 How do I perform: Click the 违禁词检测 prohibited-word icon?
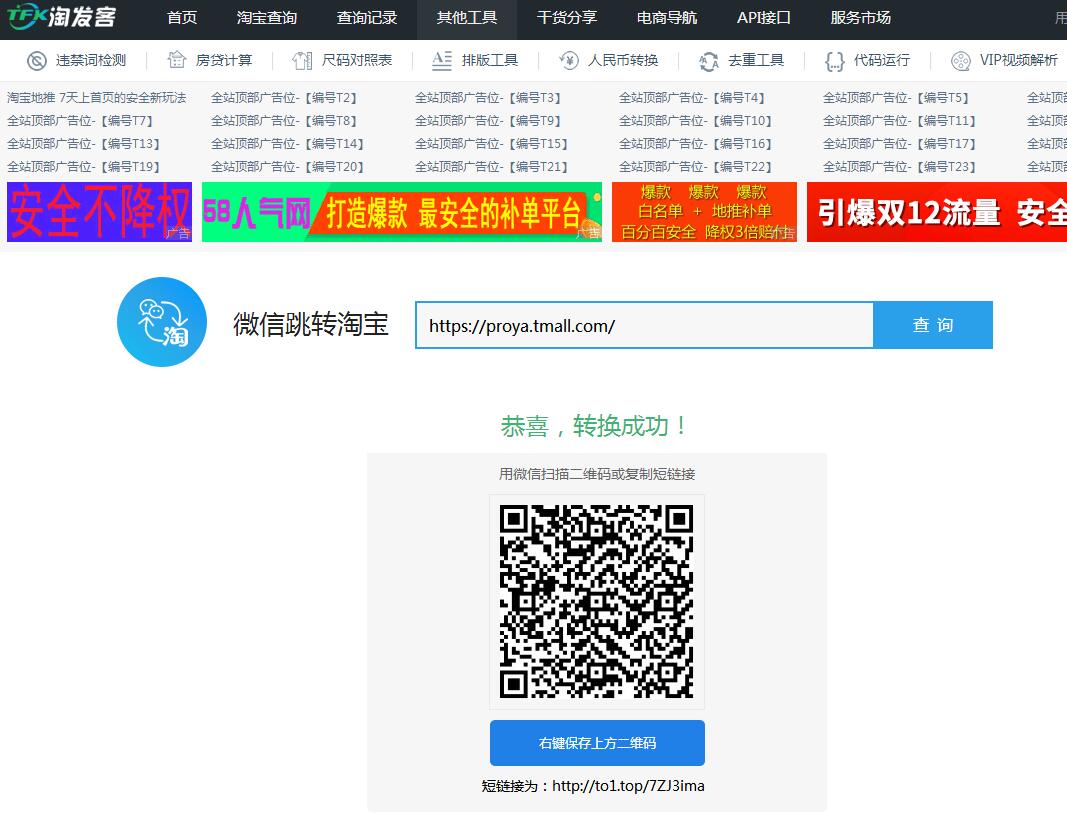click(37, 61)
